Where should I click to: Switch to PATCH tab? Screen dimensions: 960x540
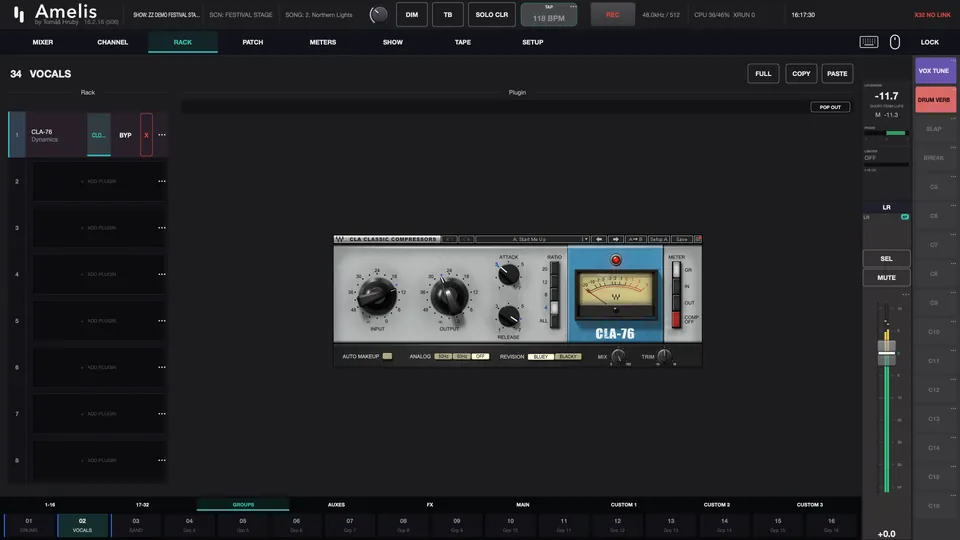point(252,42)
